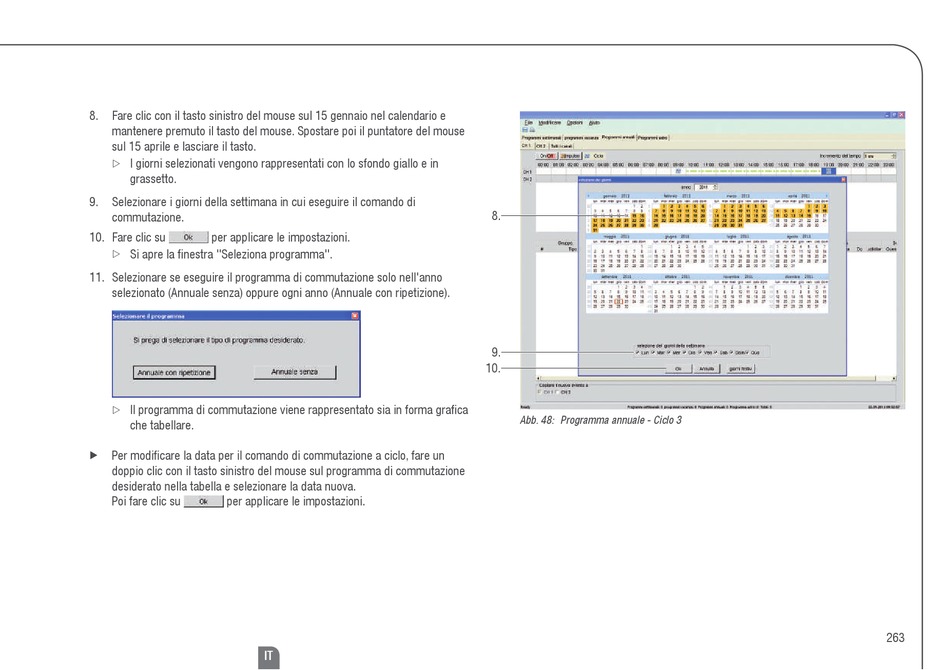
Task: Click the blue switching marker at 19:00
Action: tap(829, 171)
